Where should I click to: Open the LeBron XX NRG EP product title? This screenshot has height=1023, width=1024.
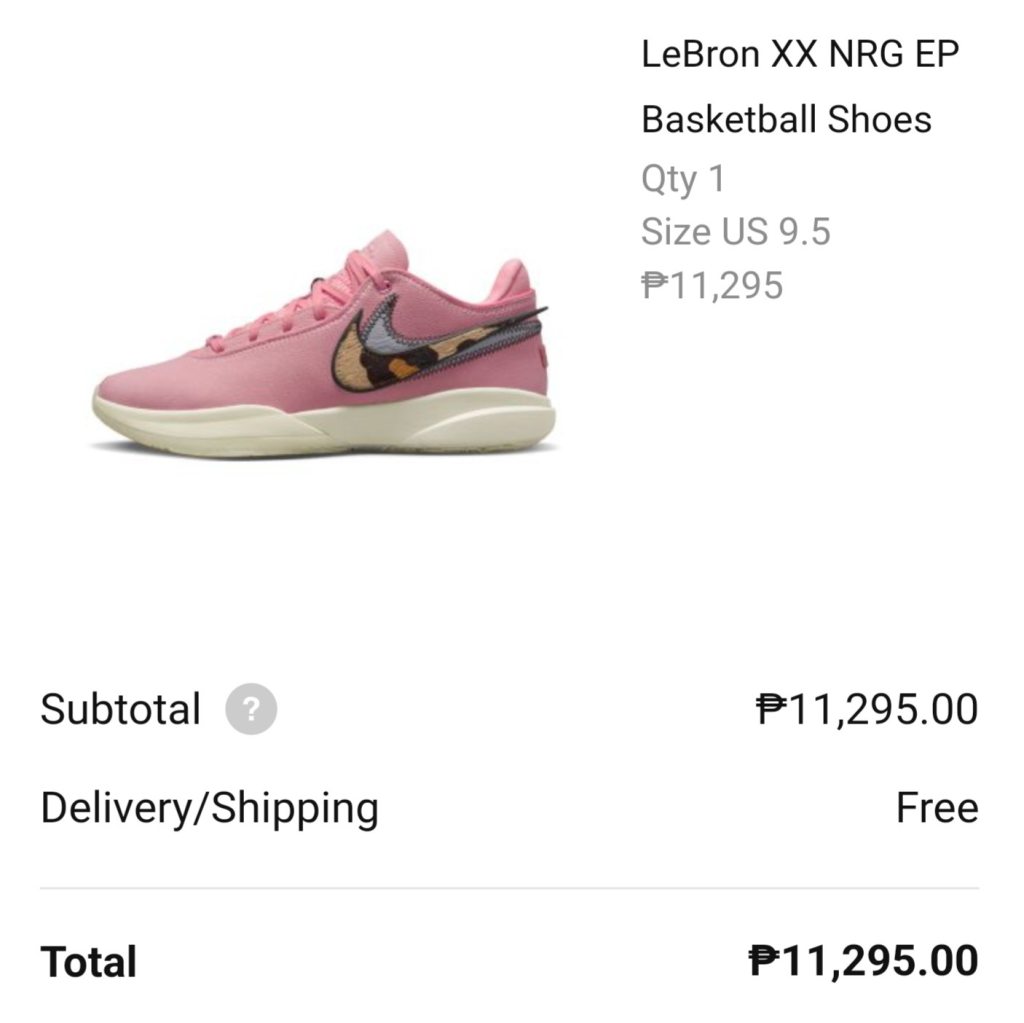coord(799,55)
